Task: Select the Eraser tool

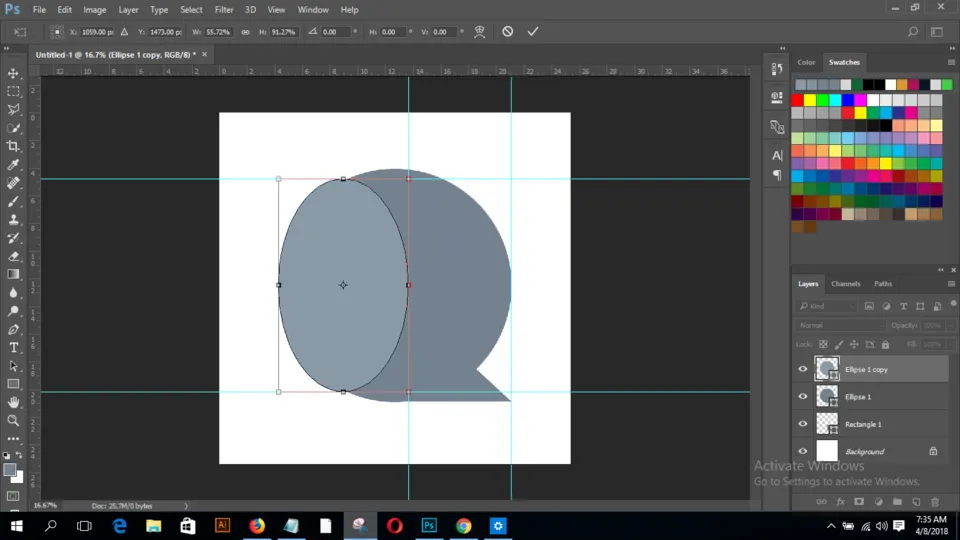Action: click(x=13, y=257)
